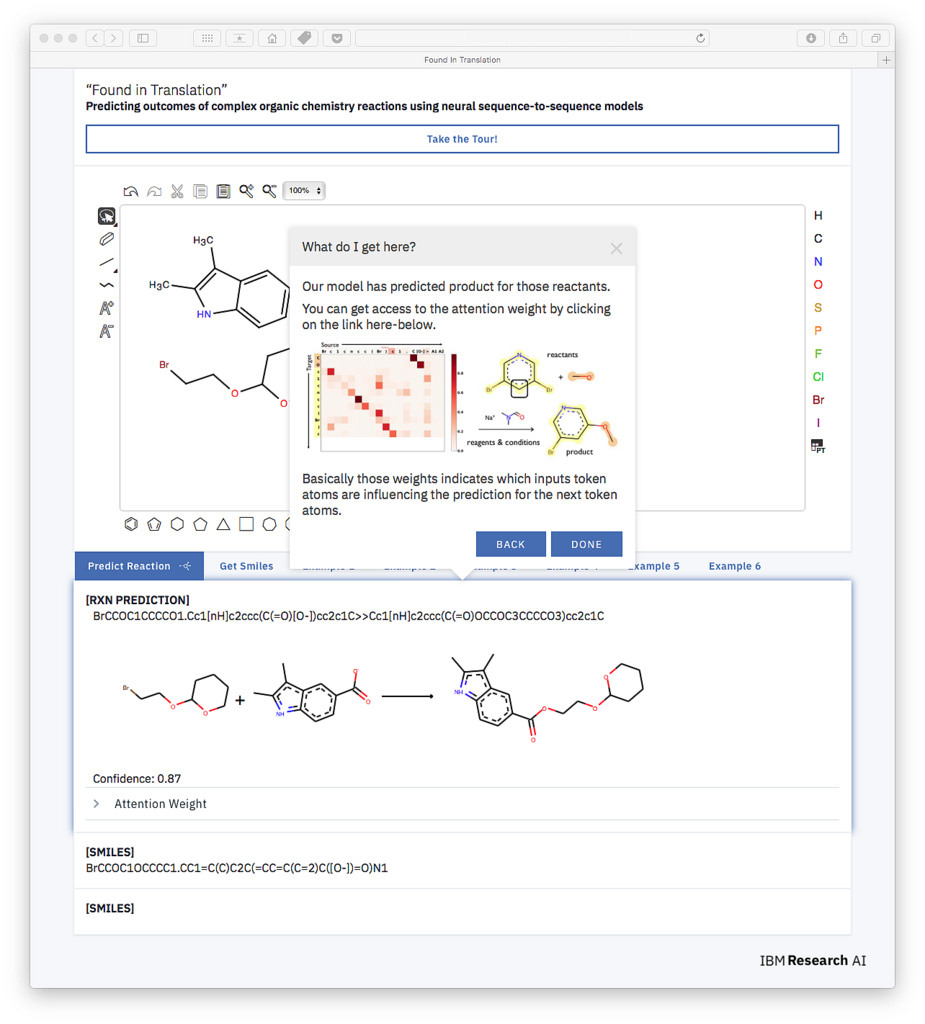
Task: Click the DONE button in tour popup
Action: [x=586, y=544]
